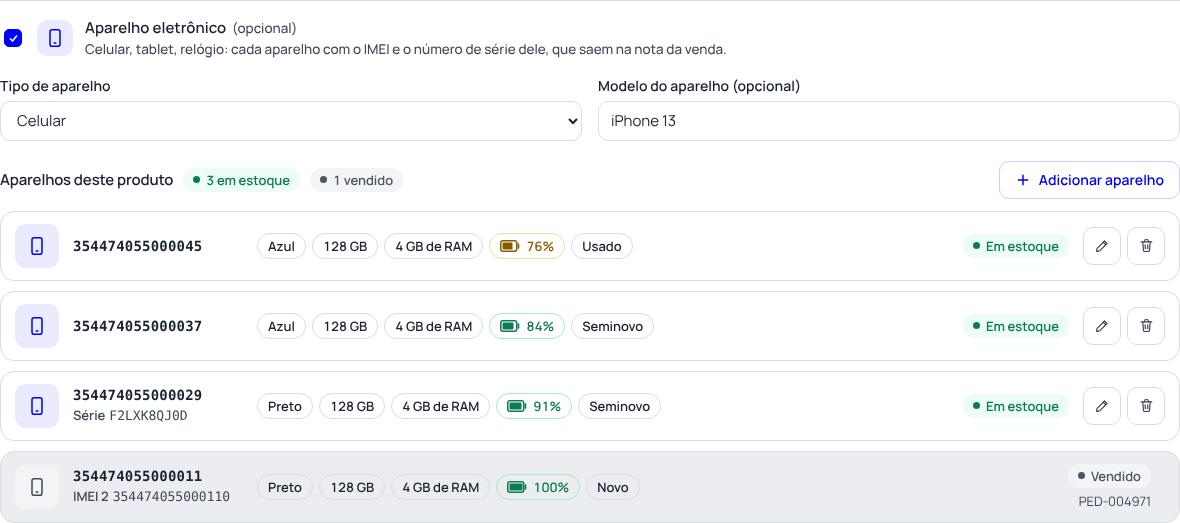Click the 76% battery badge
The image size is (1180, 523).
527,246
